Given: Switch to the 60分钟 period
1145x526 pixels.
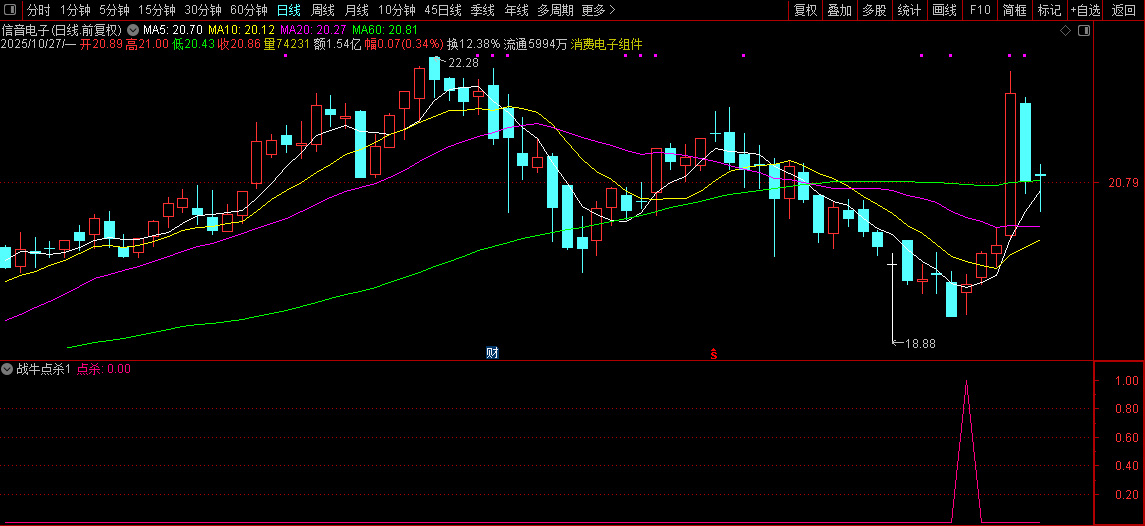Looking at the screenshot, I should coord(248,10).
